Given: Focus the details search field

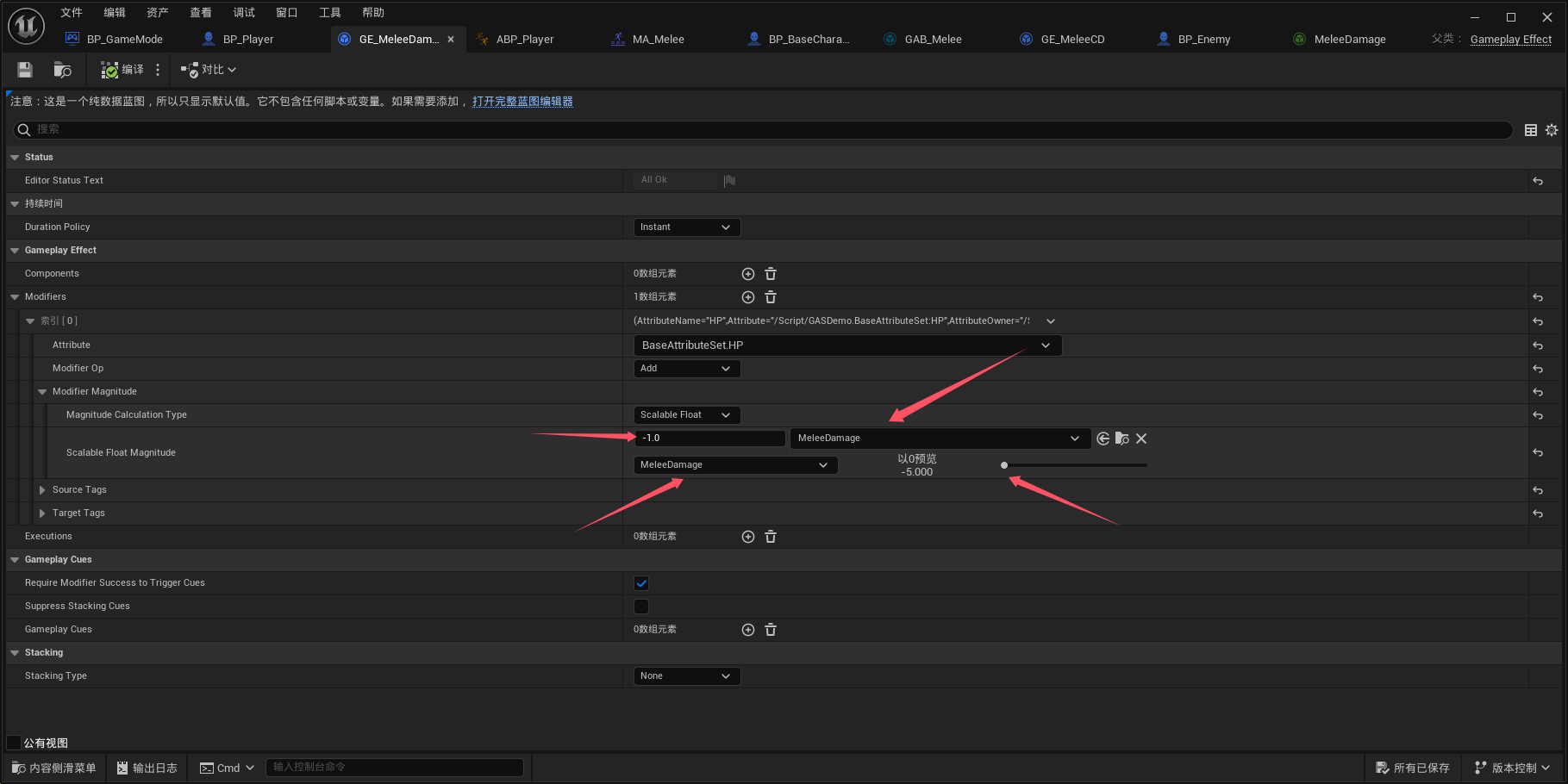Looking at the screenshot, I should click(763, 129).
